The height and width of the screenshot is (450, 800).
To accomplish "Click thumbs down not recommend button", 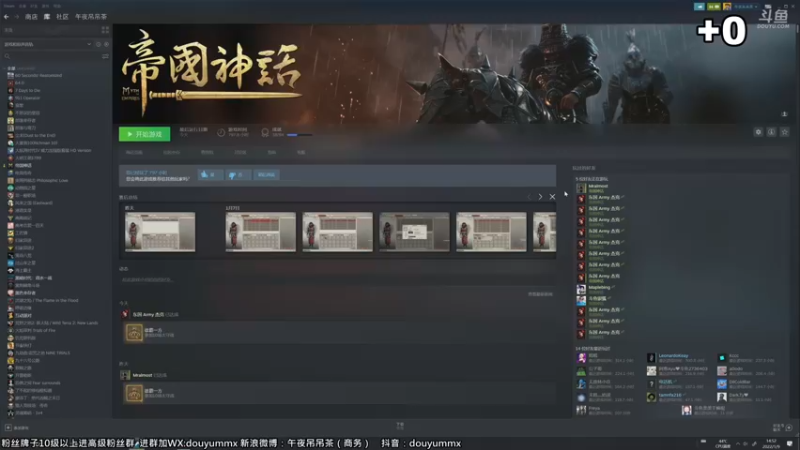I will pos(238,175).
